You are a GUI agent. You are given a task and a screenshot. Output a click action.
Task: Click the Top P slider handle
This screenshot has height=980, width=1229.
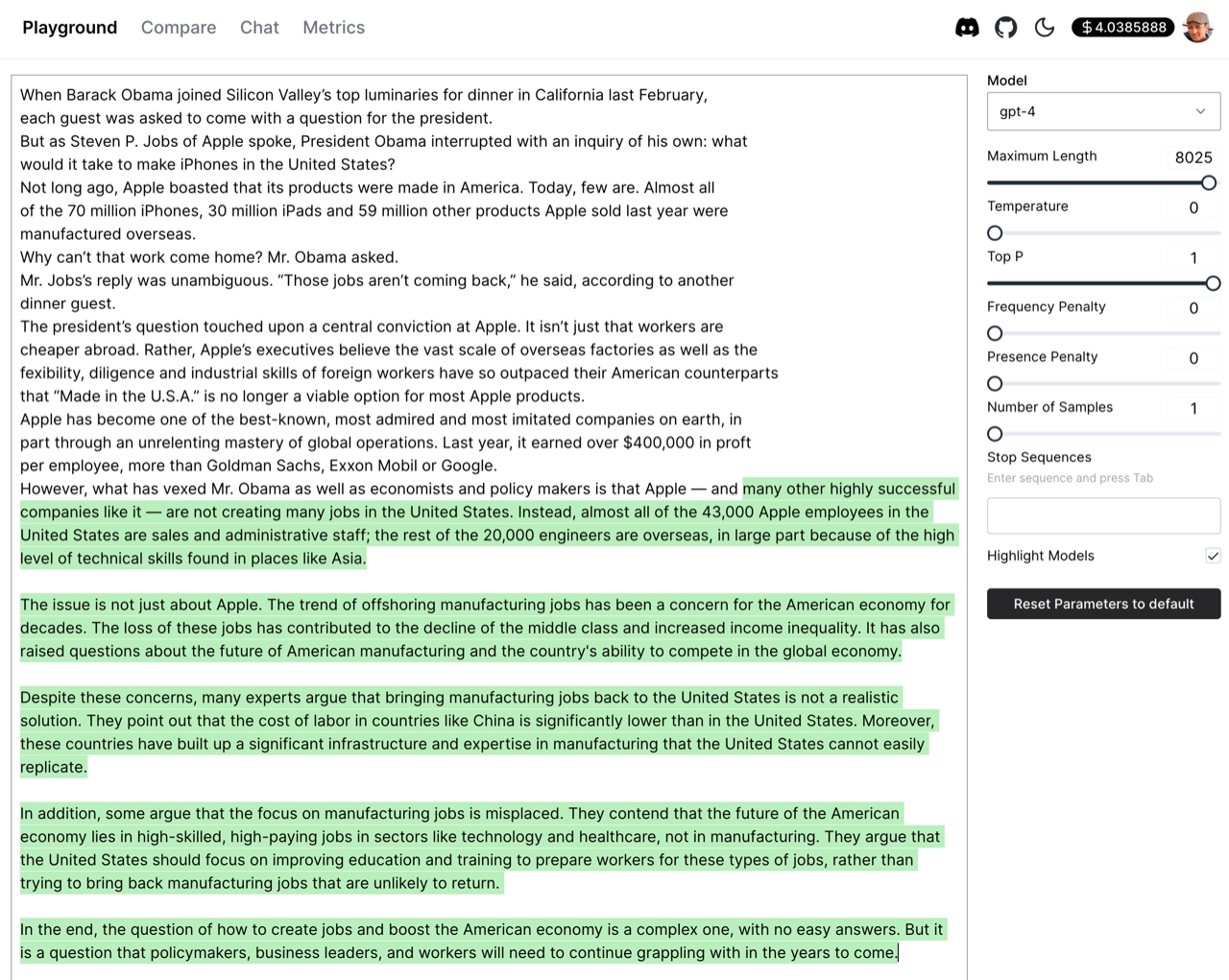tap(1213, 283)
